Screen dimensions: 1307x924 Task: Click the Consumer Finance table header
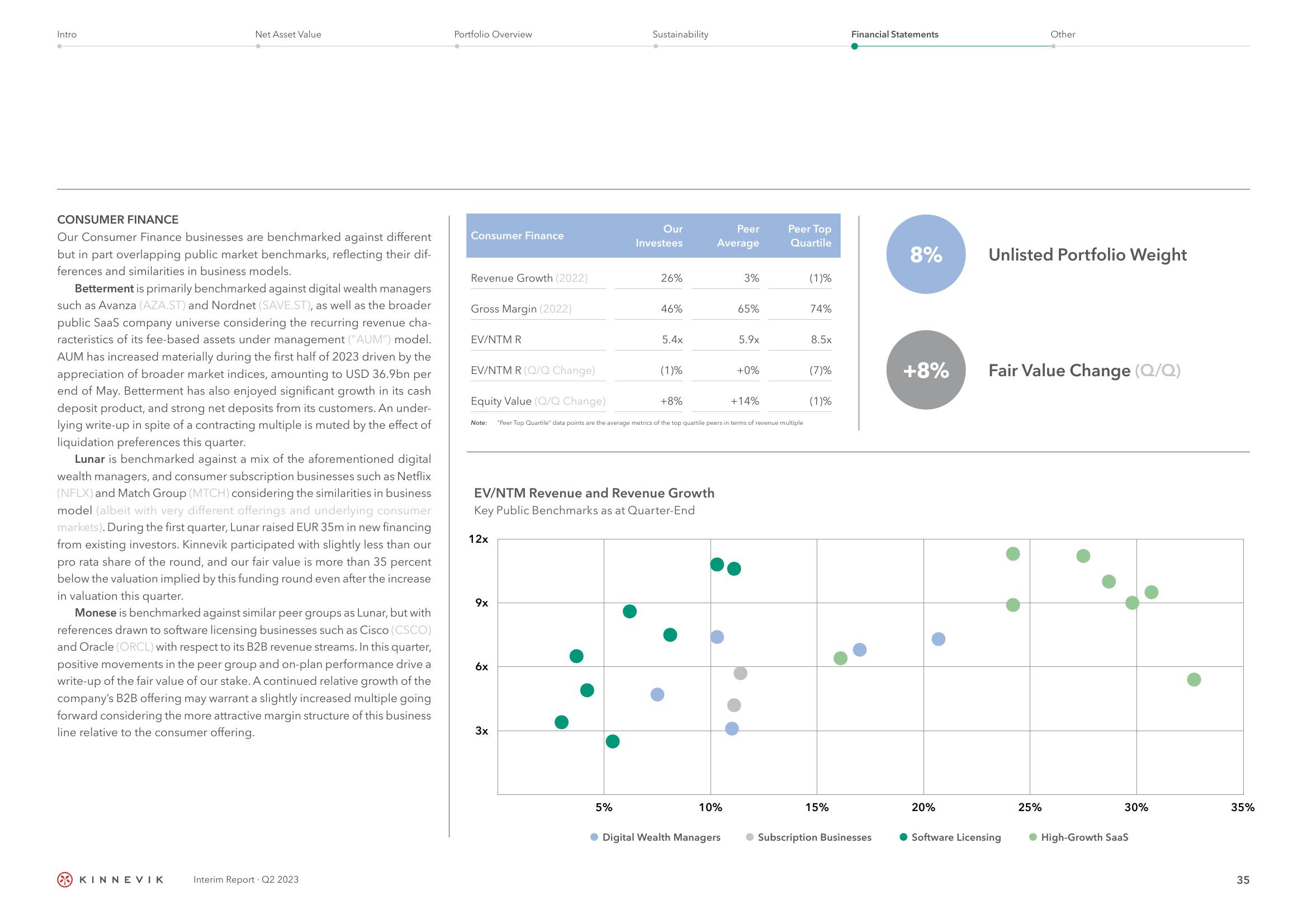(517, 236)
